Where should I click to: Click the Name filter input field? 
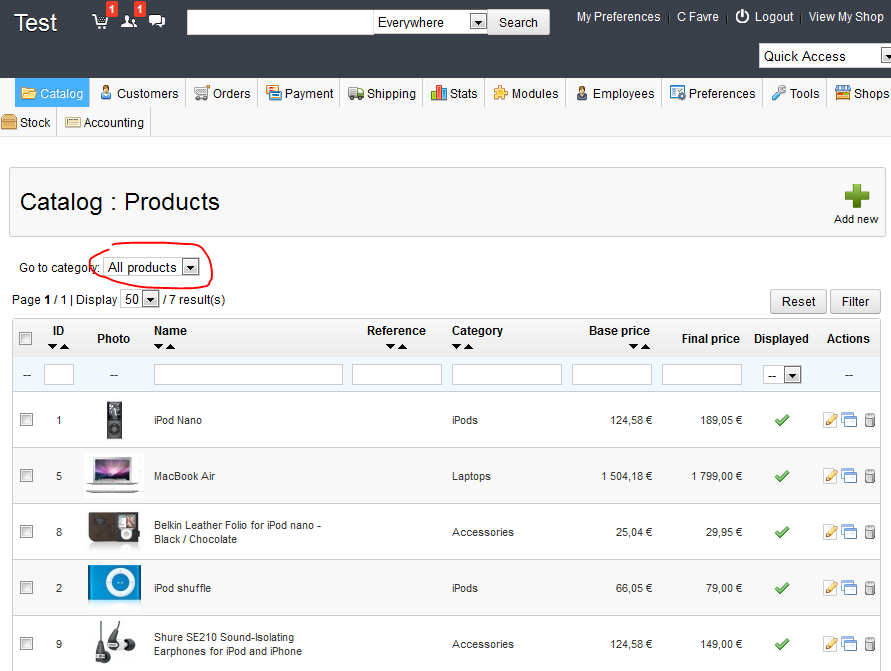[248, 374]
